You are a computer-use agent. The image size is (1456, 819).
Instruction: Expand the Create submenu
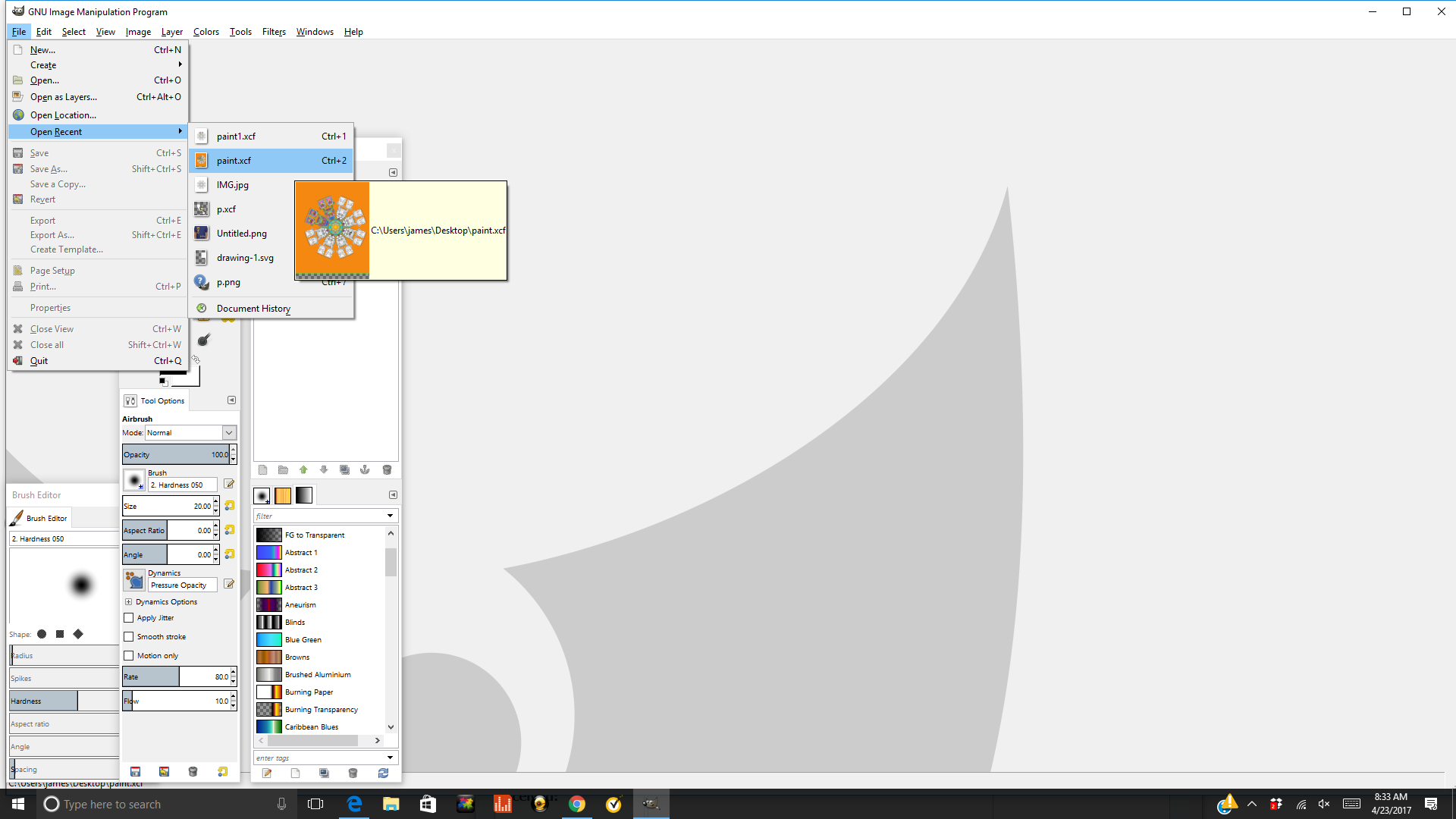coord(98,65)
